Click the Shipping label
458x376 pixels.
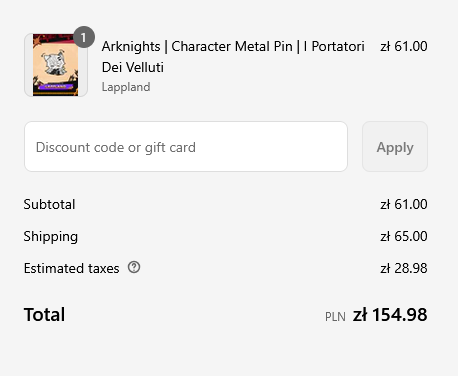pyautogui.click(x=51, y=237)
